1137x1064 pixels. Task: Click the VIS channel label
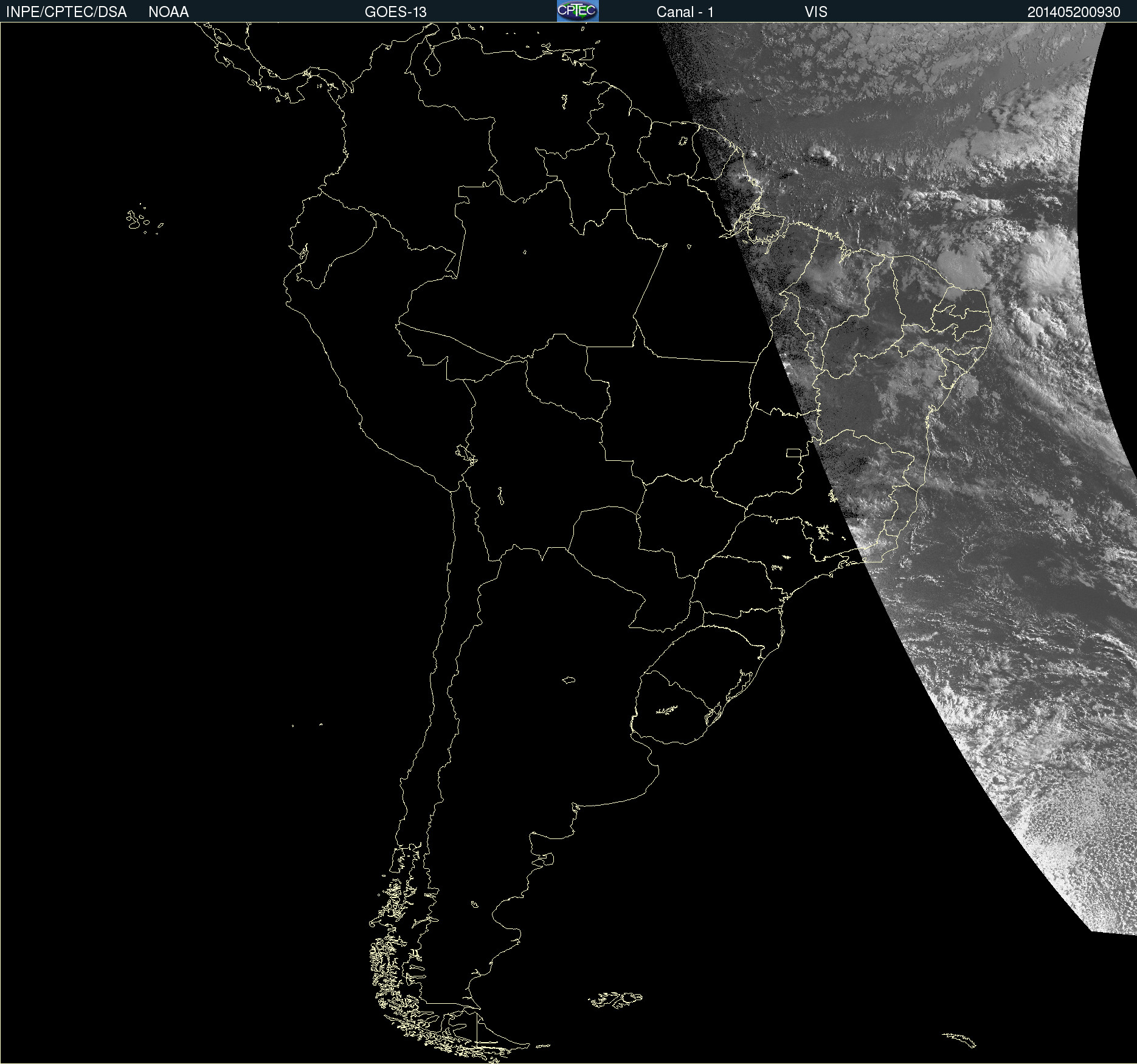pyautogui.click(x=816, y=12)
